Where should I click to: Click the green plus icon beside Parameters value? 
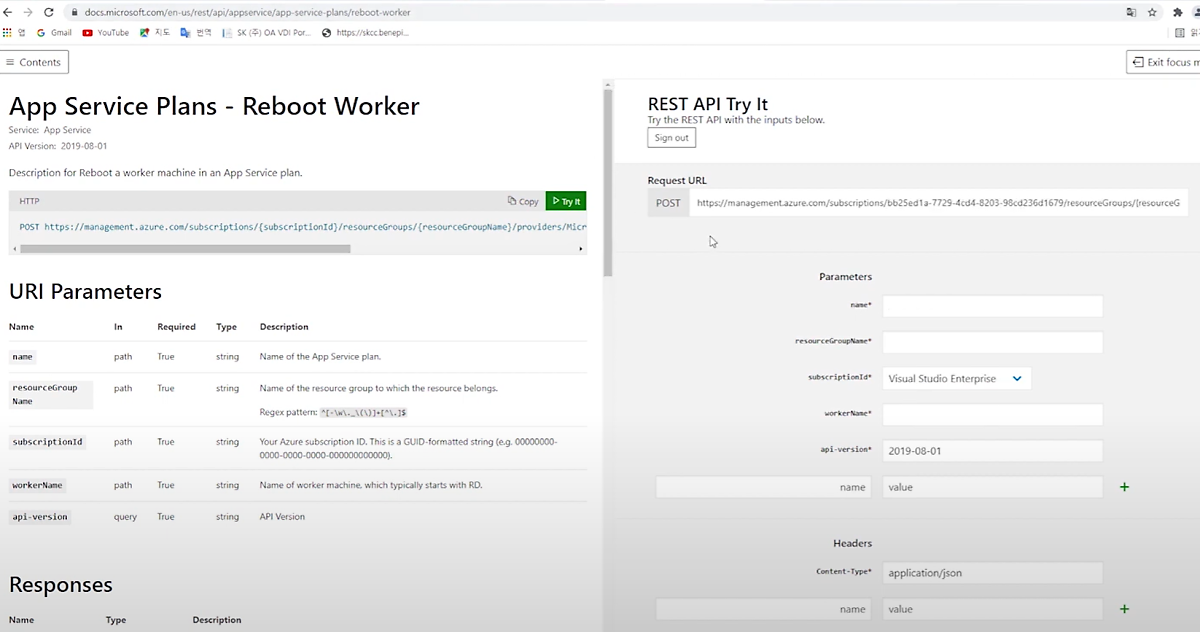(1124, 487)
